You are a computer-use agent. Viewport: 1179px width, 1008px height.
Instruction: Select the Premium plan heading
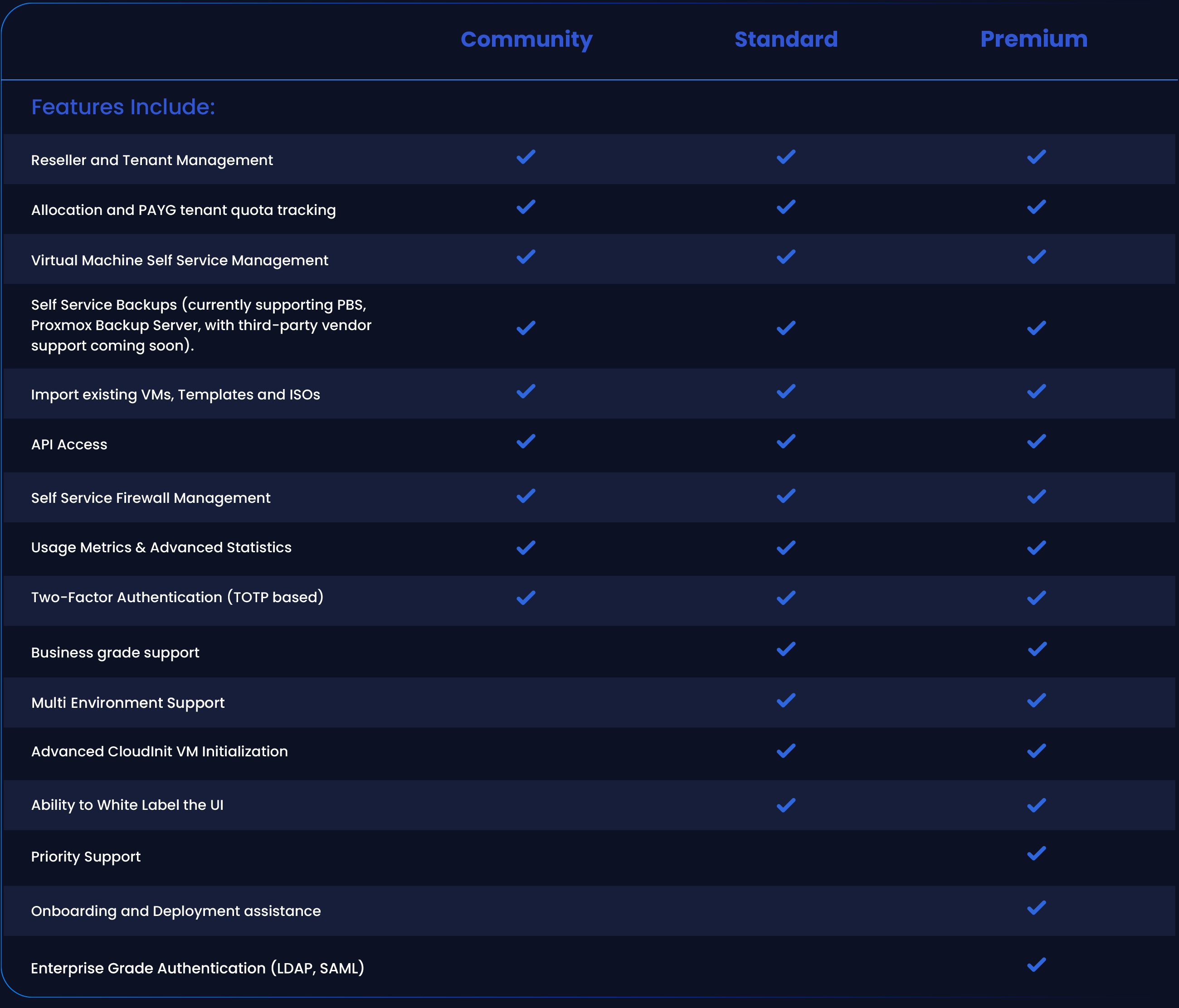point(1033,39)
